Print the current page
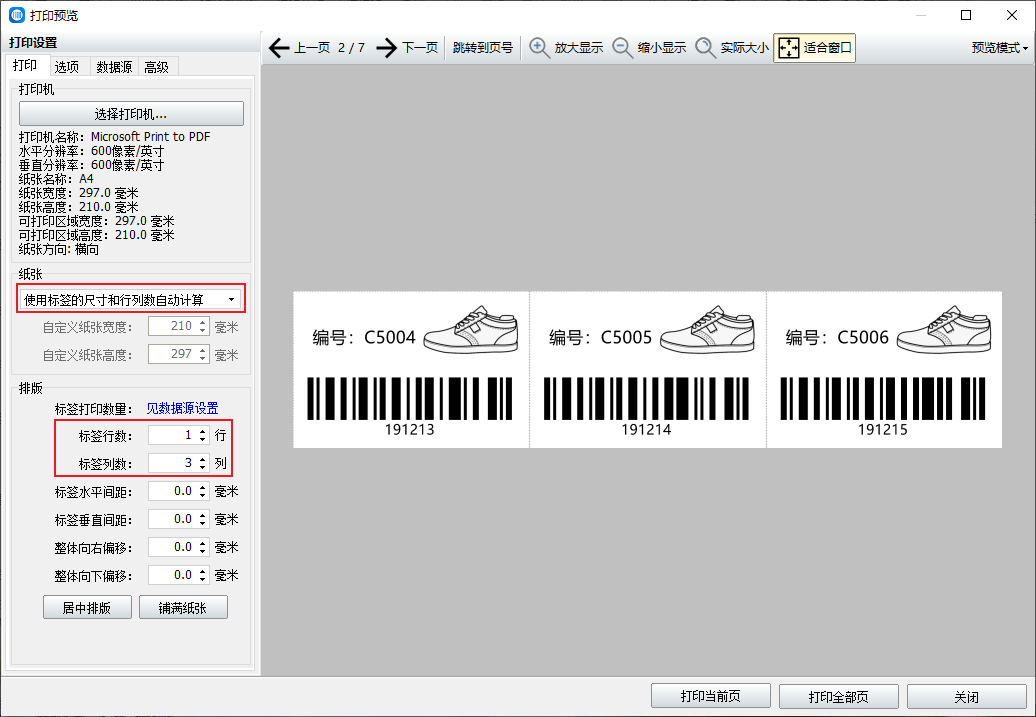 coord(711,697)
